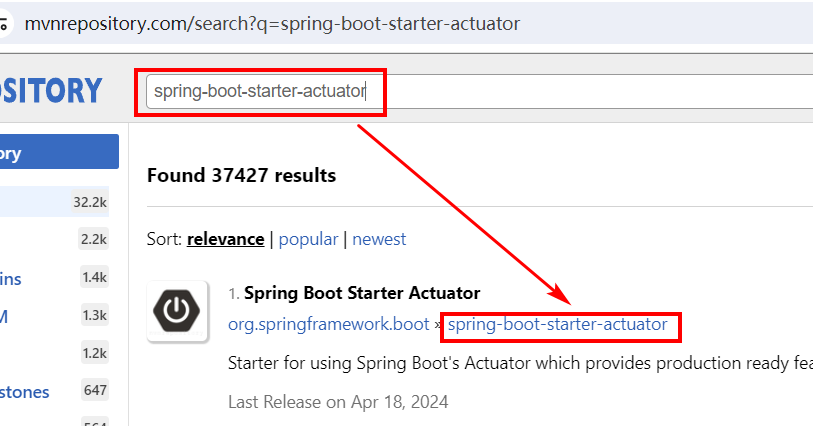Click the site info icon in address bar
The image size is (813, 426).
4,24
